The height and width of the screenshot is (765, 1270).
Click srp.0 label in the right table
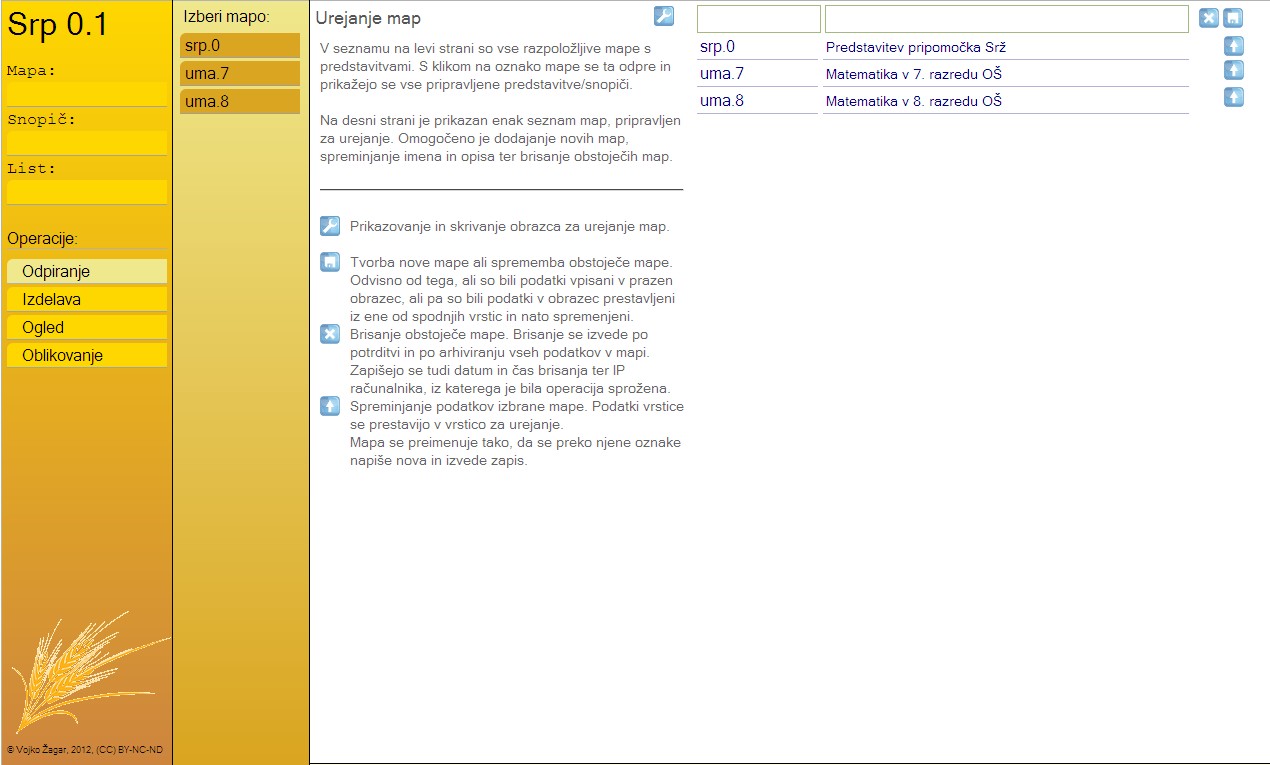pos(717,47)
